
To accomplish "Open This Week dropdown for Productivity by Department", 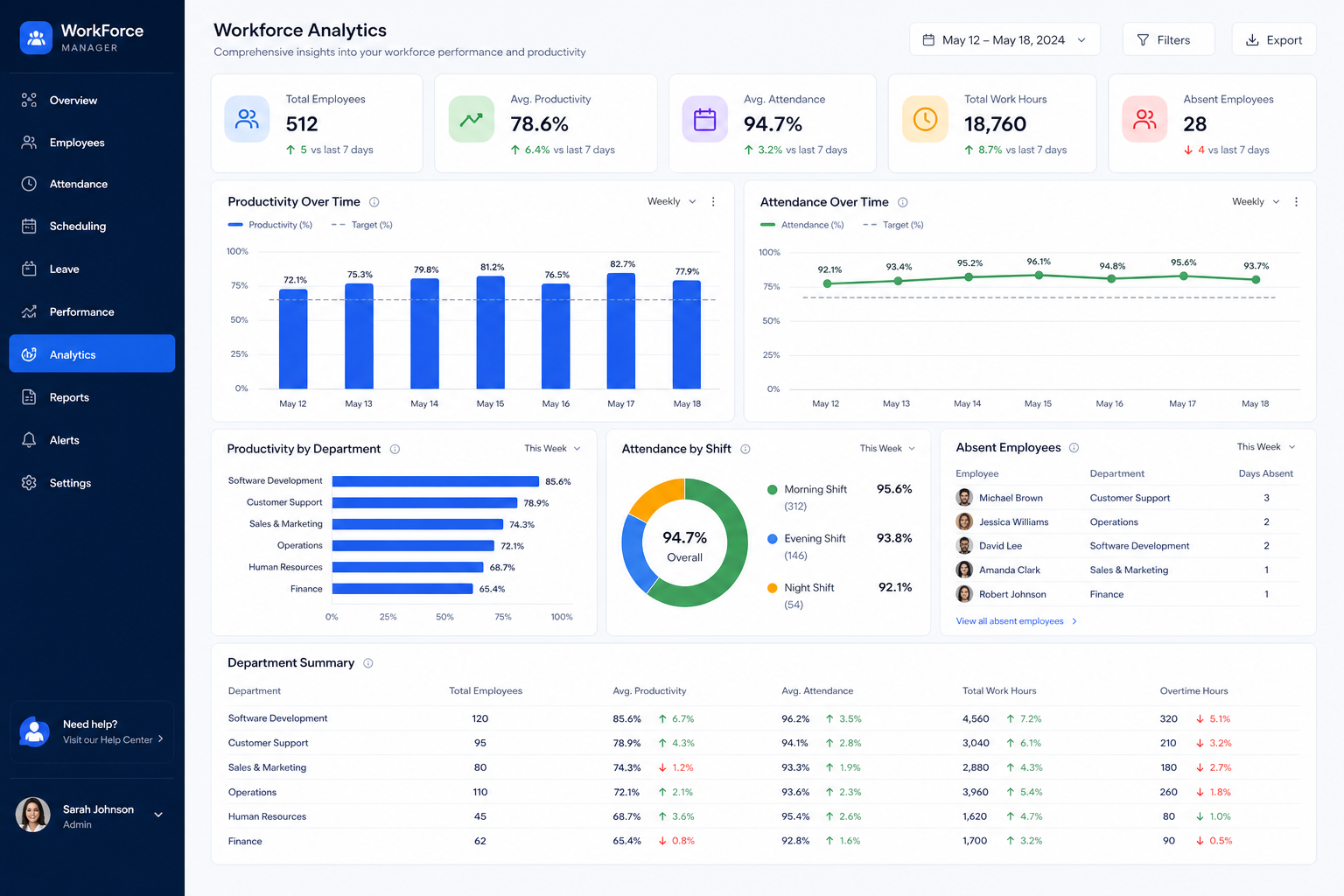I will [552, 448].
